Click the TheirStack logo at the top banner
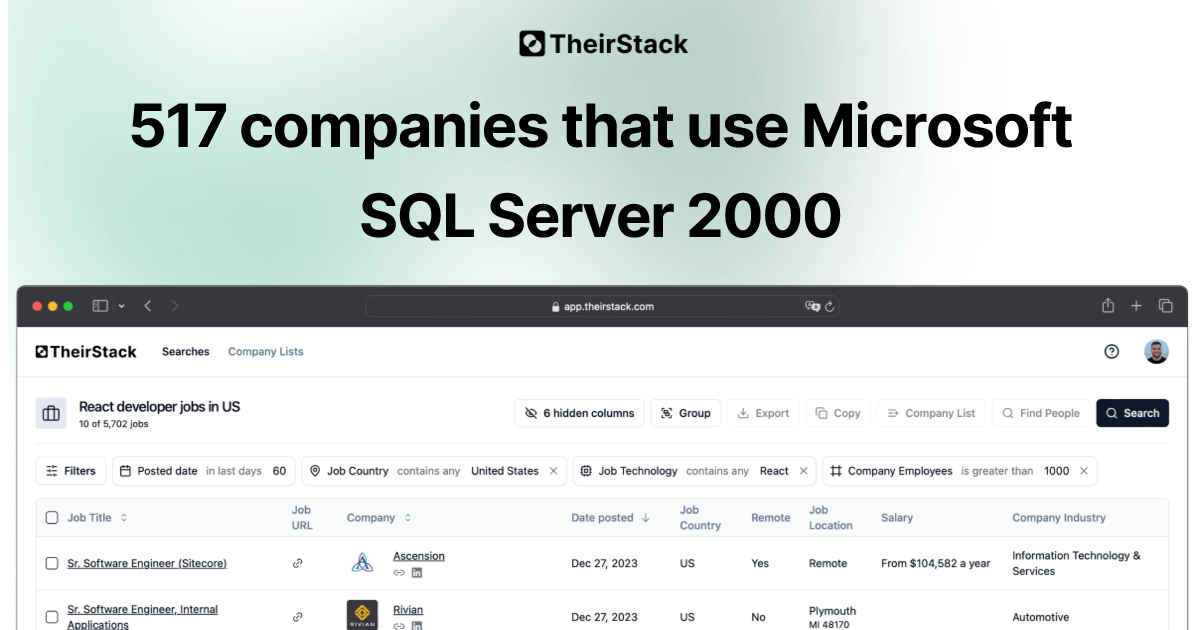This screenshot has width=1200, height=630. (x=603, y=44)
